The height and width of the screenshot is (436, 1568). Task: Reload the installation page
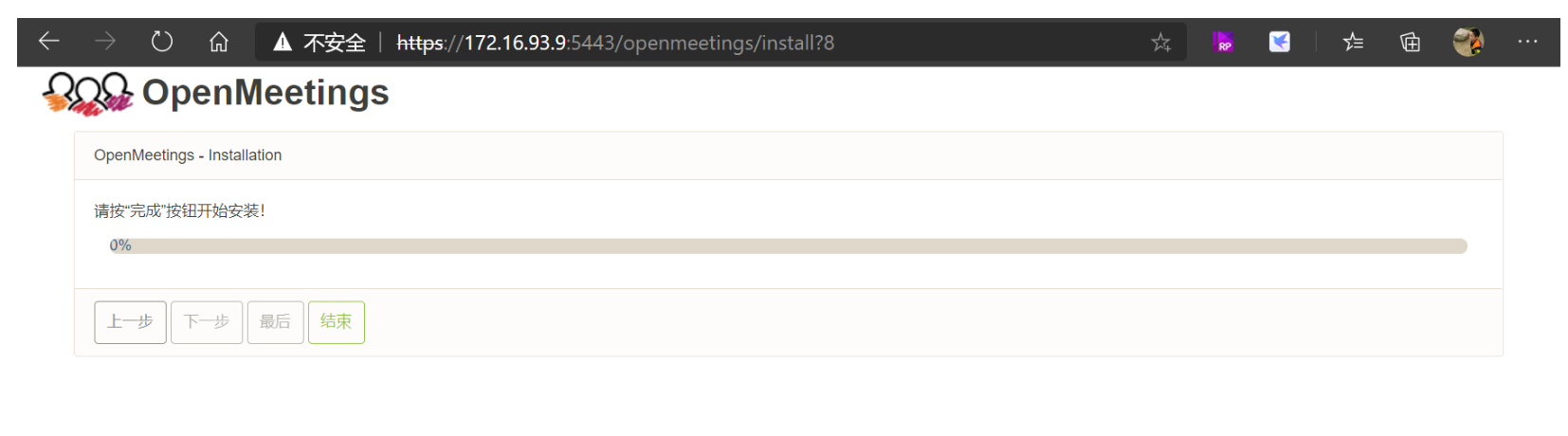tap(162, 42)
